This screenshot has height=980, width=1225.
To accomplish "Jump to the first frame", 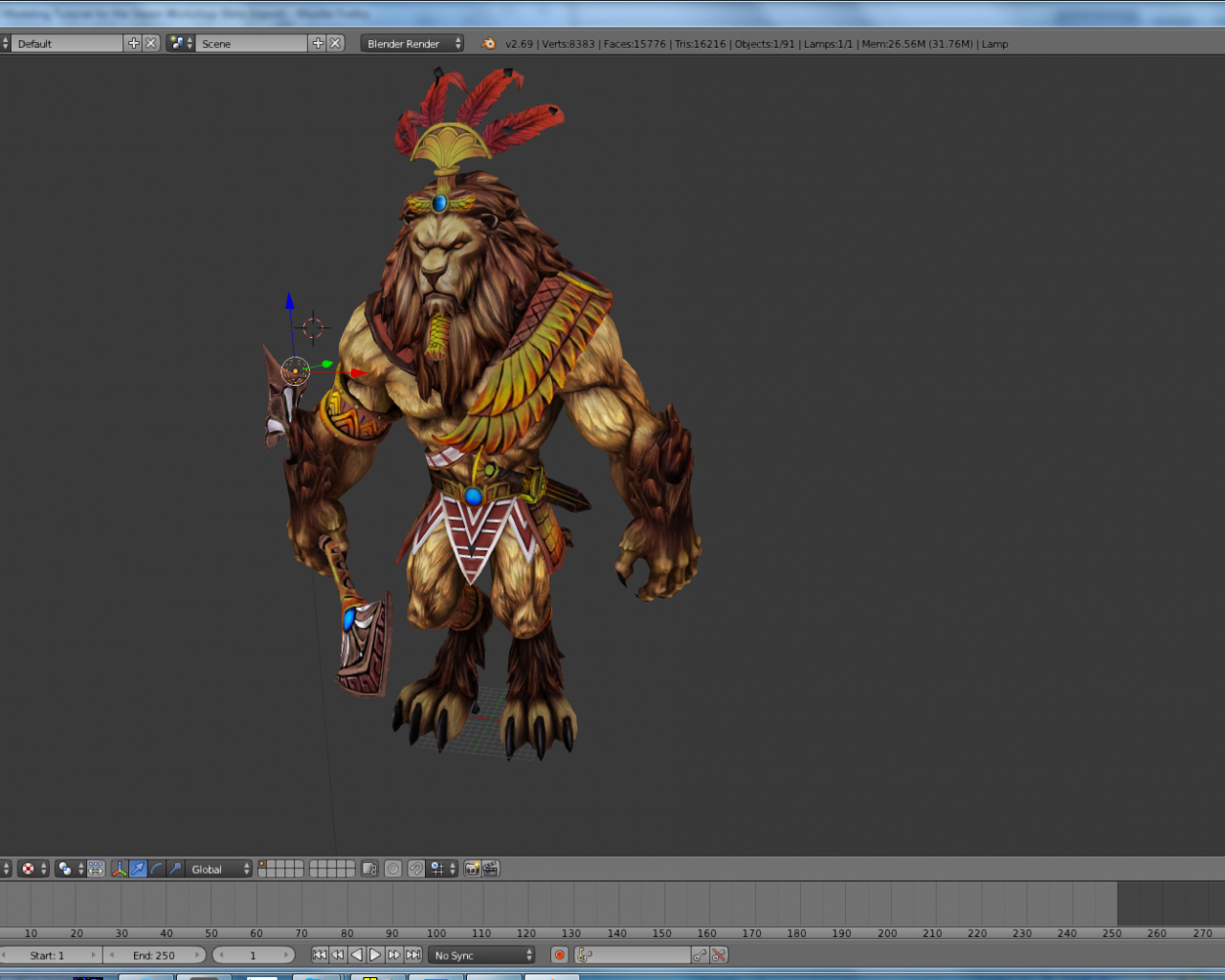I will click(x=320, y=955).
